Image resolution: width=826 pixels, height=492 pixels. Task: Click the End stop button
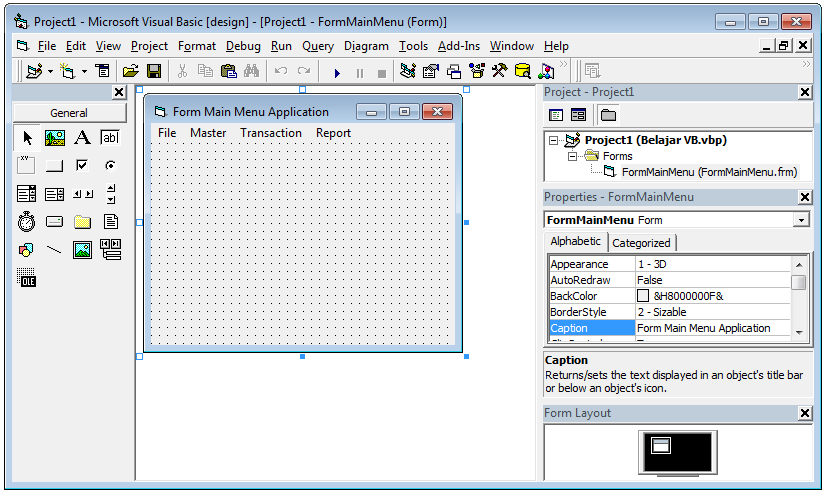pyautogui.click(x=382, y=73)
